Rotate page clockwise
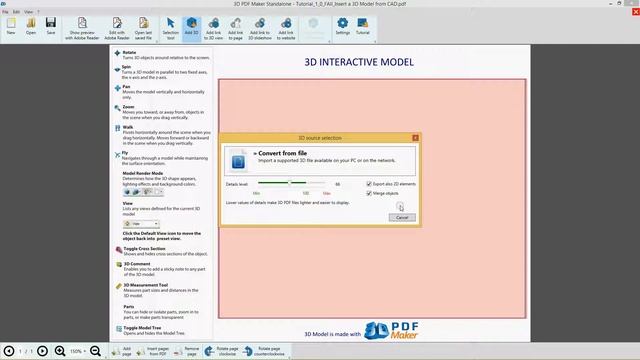The width and height of the screenshot is (640, 360). pyautogui.click(x=222, y=351)
